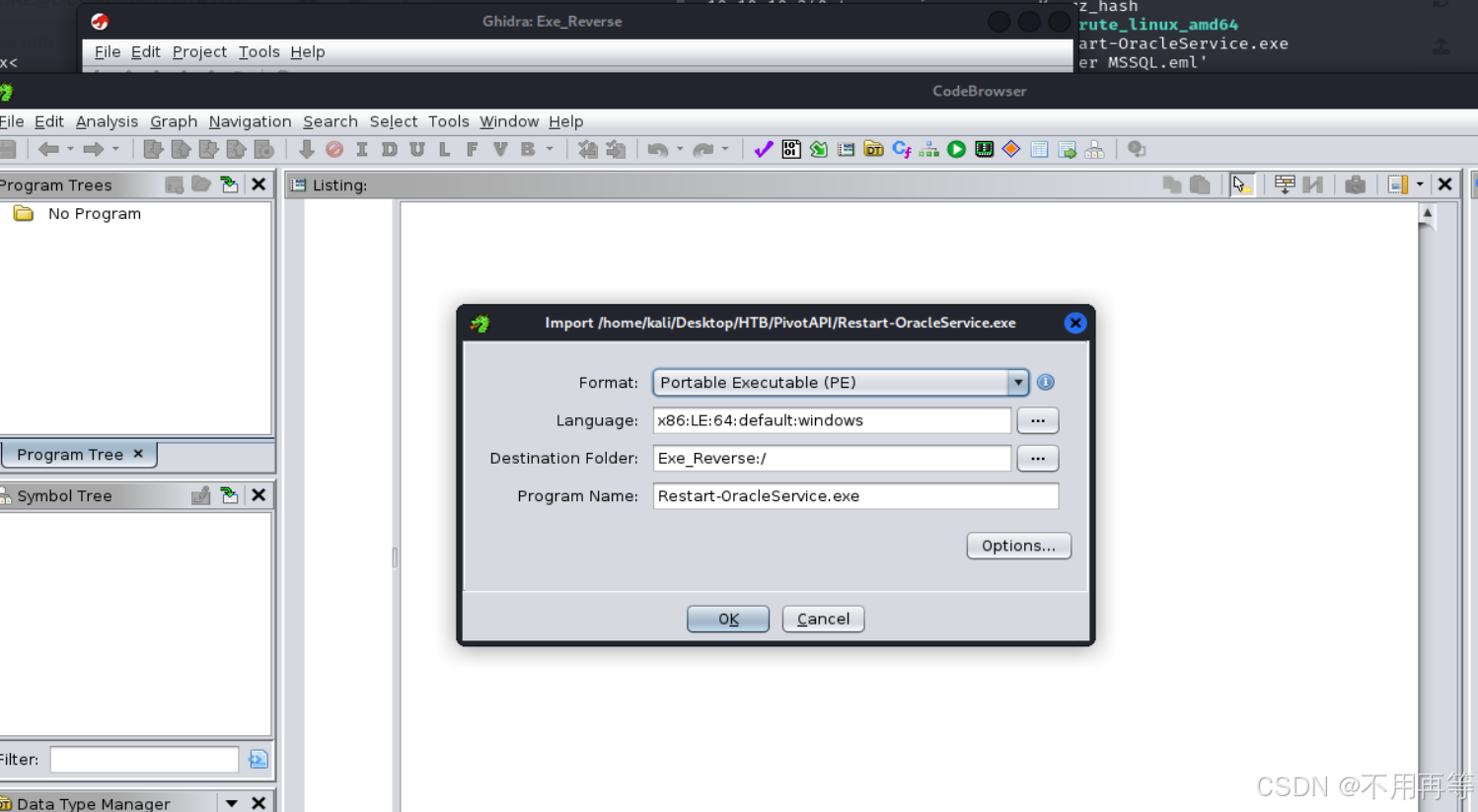This screenshot has width=1478, height=812.
Task: Click the Symbol References icon with green arrow
Action: 1067,149
